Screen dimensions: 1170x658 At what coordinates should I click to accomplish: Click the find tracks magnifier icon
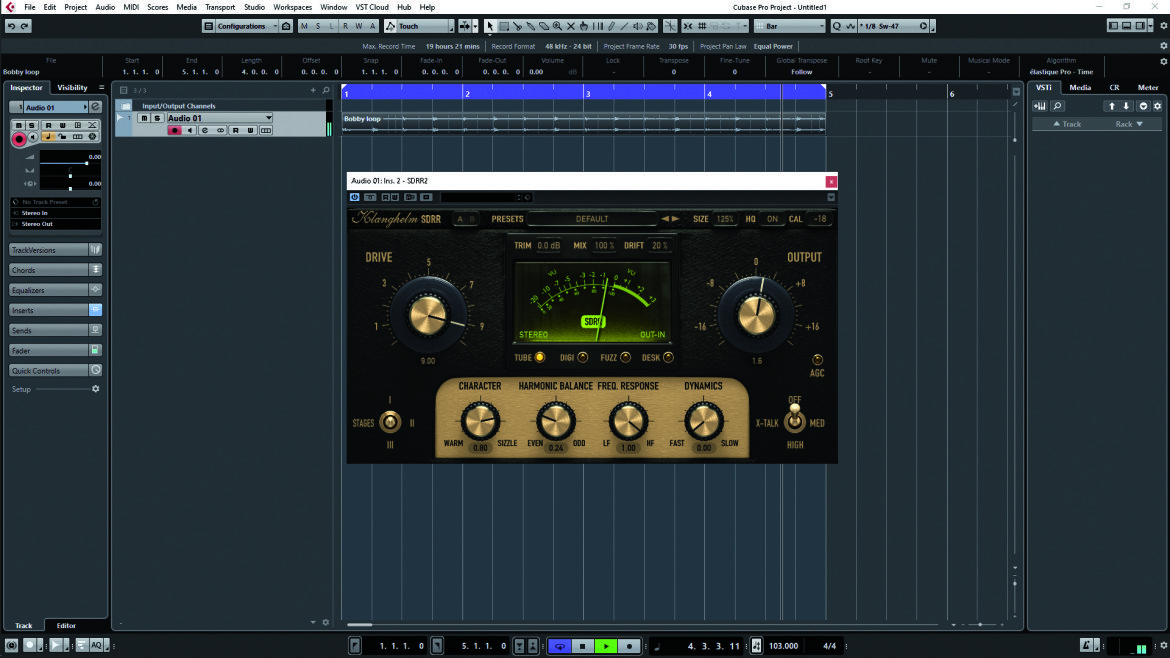(x=326, y=90)
